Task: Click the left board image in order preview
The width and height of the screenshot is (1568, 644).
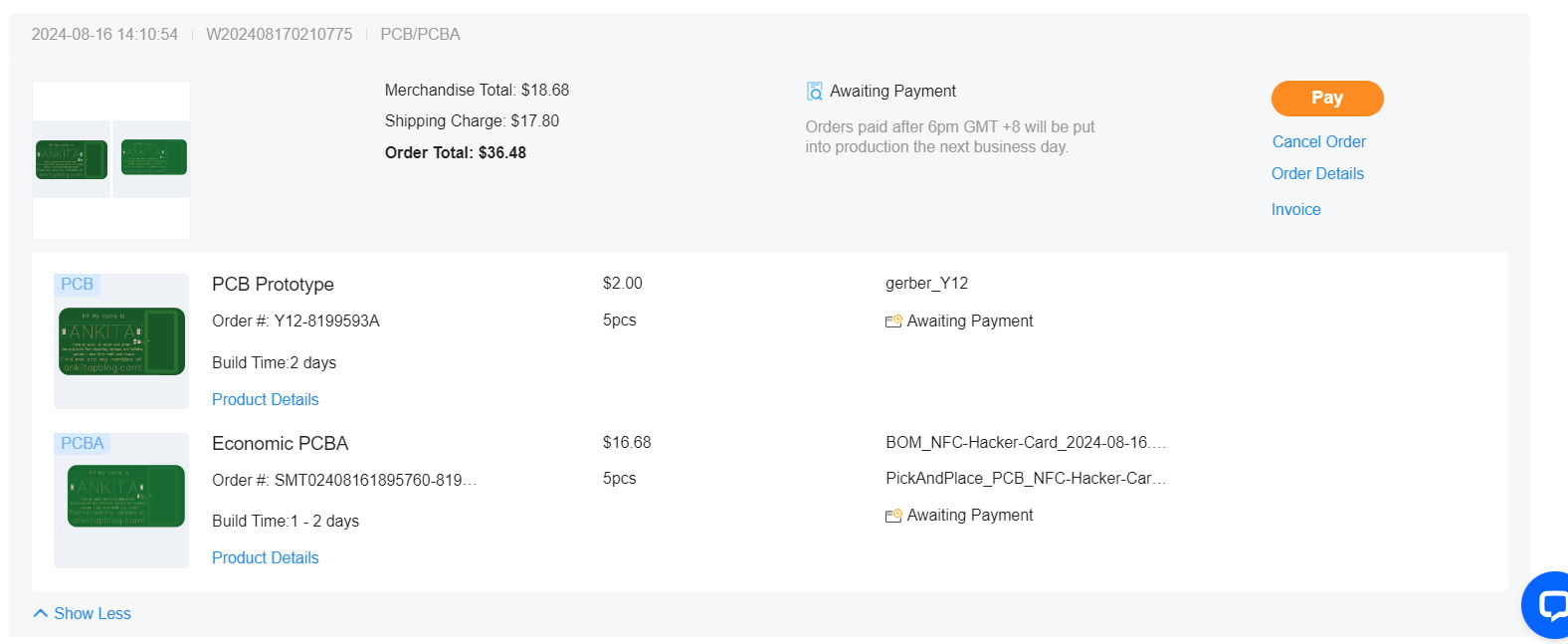Action: (72, 159)
